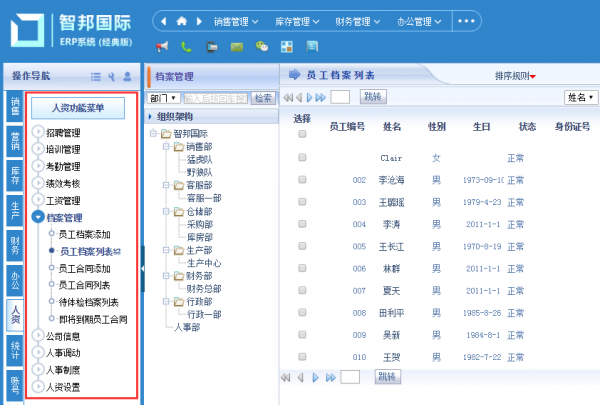Go to next page using top pager icon
The height and width of the screenshot is (405, 600).
click(x=310, y=98)
